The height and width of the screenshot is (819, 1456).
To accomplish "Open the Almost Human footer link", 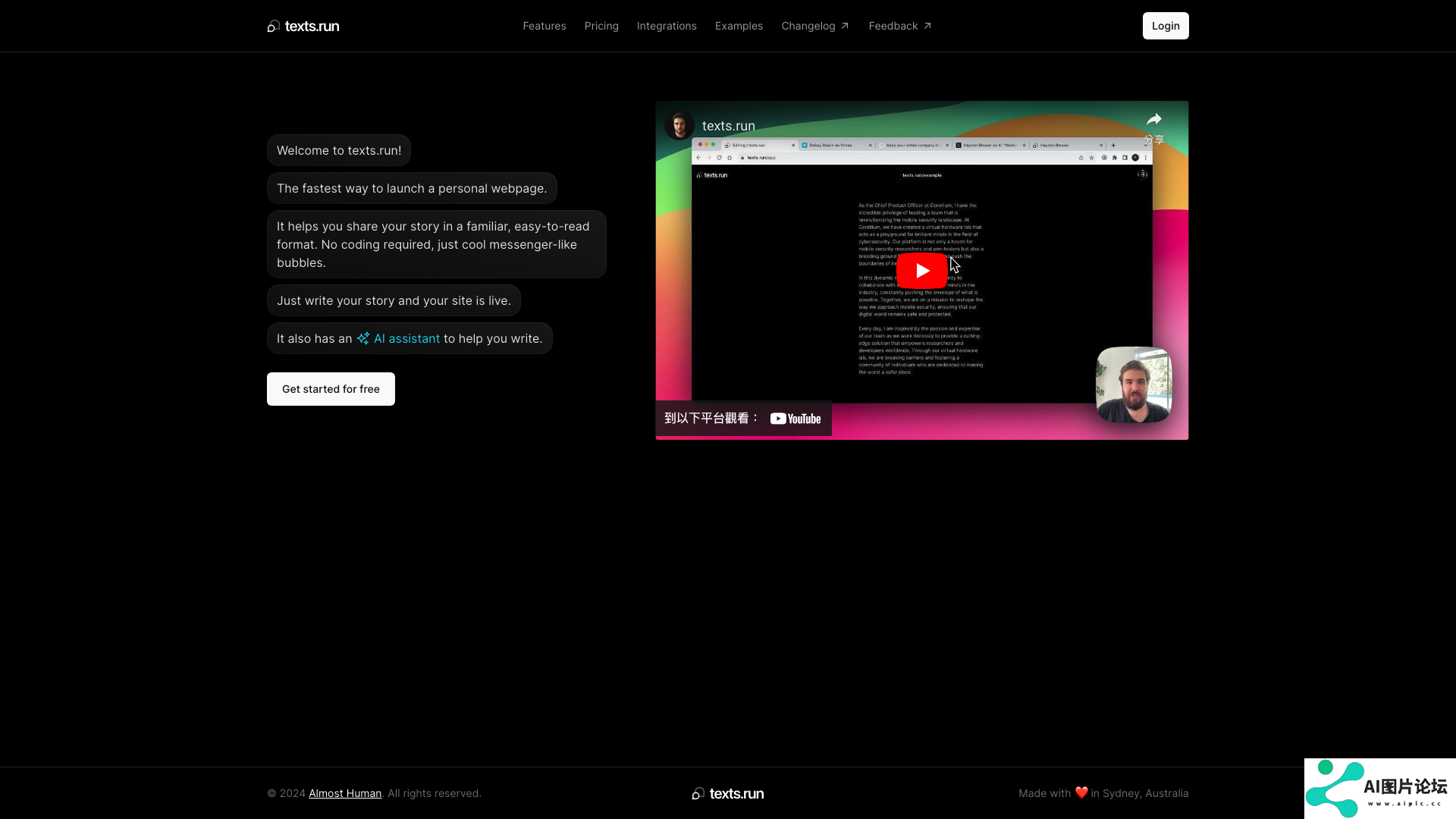I will click(x=345, y=793).
